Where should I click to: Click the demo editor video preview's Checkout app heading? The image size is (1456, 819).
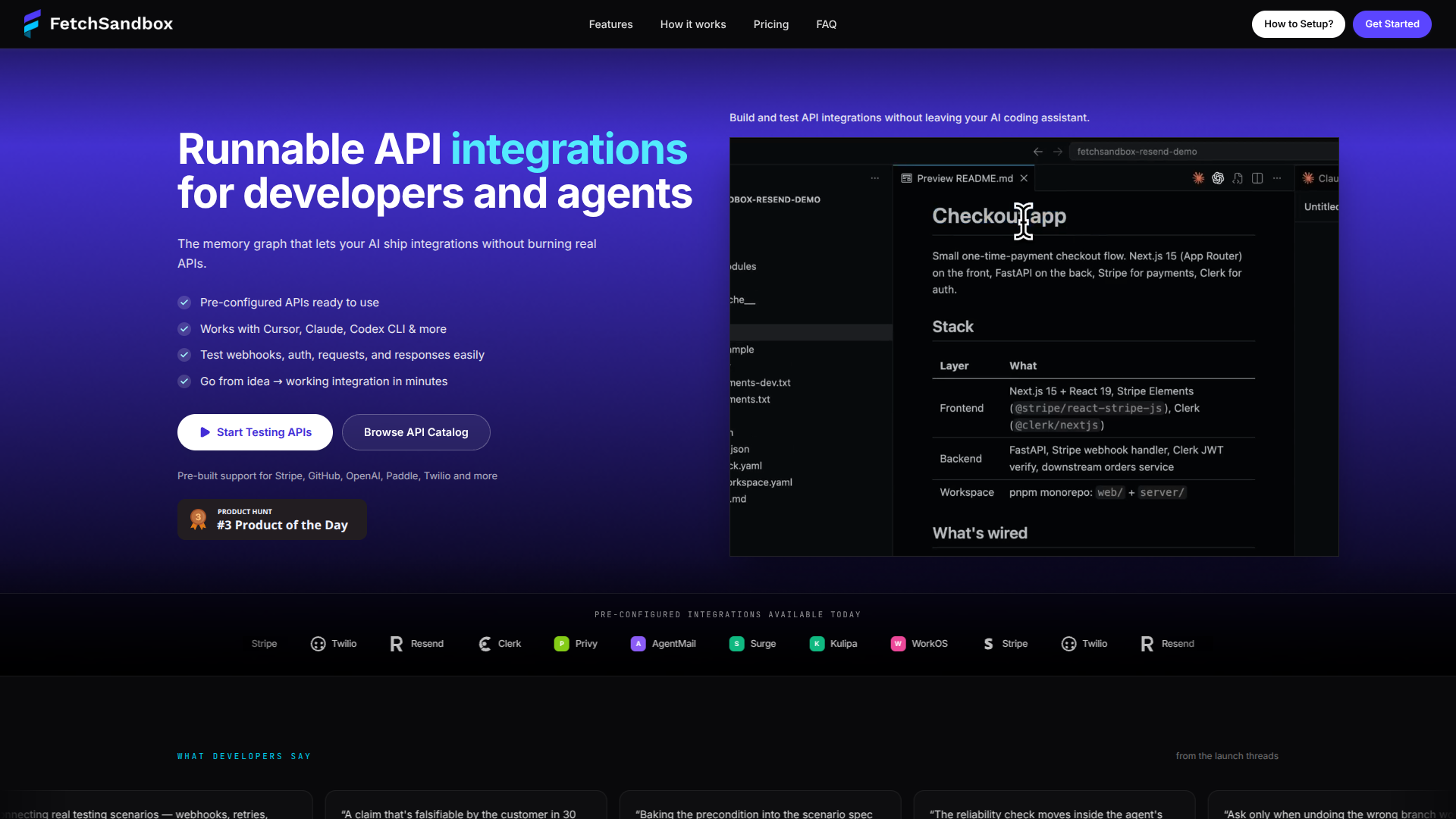coord(999,216)
